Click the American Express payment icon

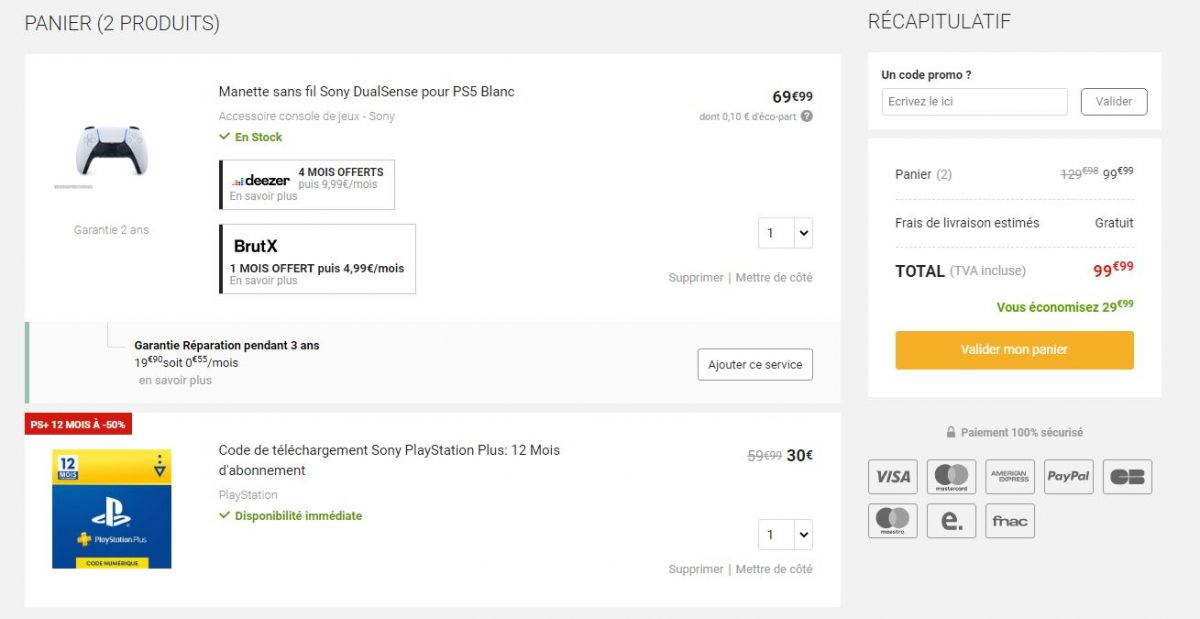tap(1010, 477)
